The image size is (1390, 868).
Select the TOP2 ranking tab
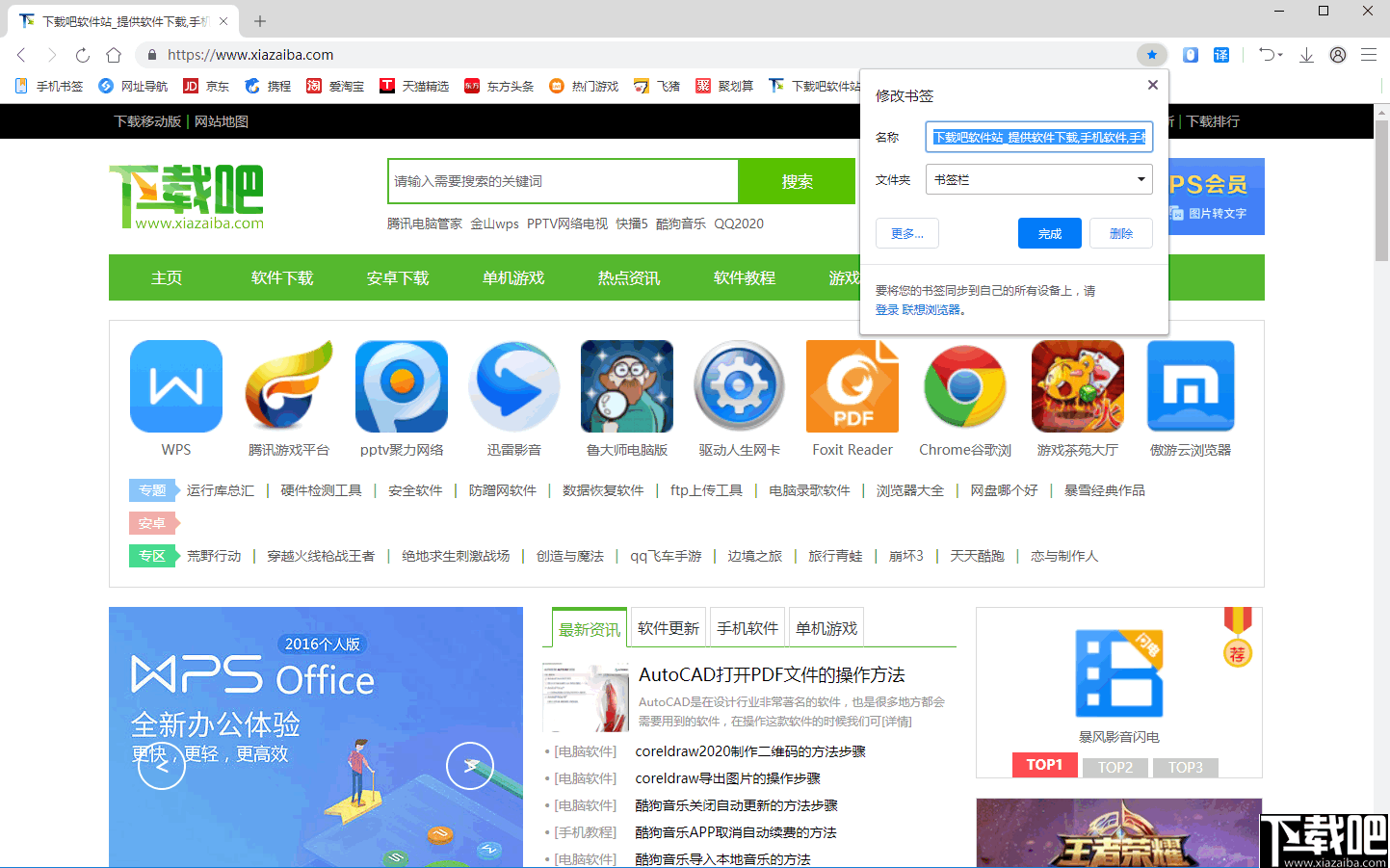(1115, 767)
